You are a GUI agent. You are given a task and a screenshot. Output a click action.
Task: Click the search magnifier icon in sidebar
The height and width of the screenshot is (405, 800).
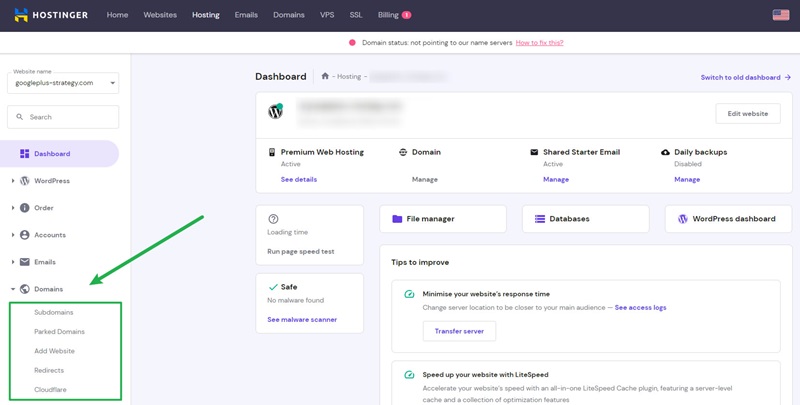tap(19, 117)
